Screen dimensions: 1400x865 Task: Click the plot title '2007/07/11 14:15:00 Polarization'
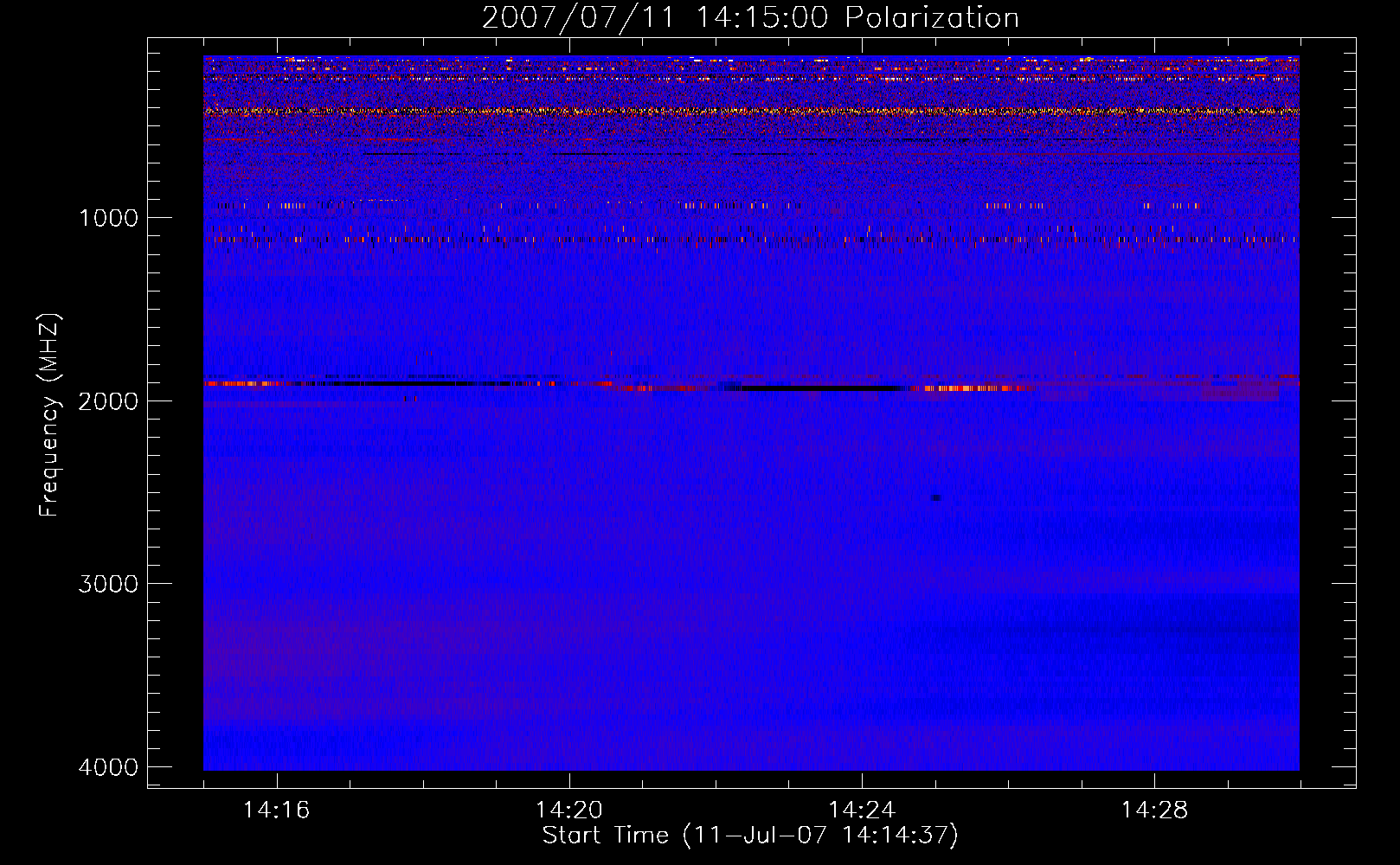(750, 18)
